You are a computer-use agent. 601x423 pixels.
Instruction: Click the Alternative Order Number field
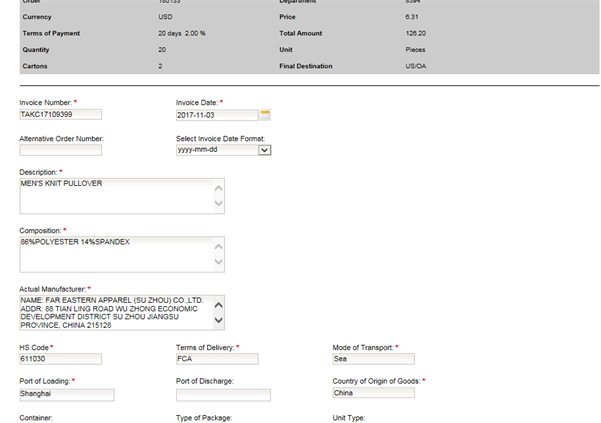pyautogui.click(x=60, y=150)
